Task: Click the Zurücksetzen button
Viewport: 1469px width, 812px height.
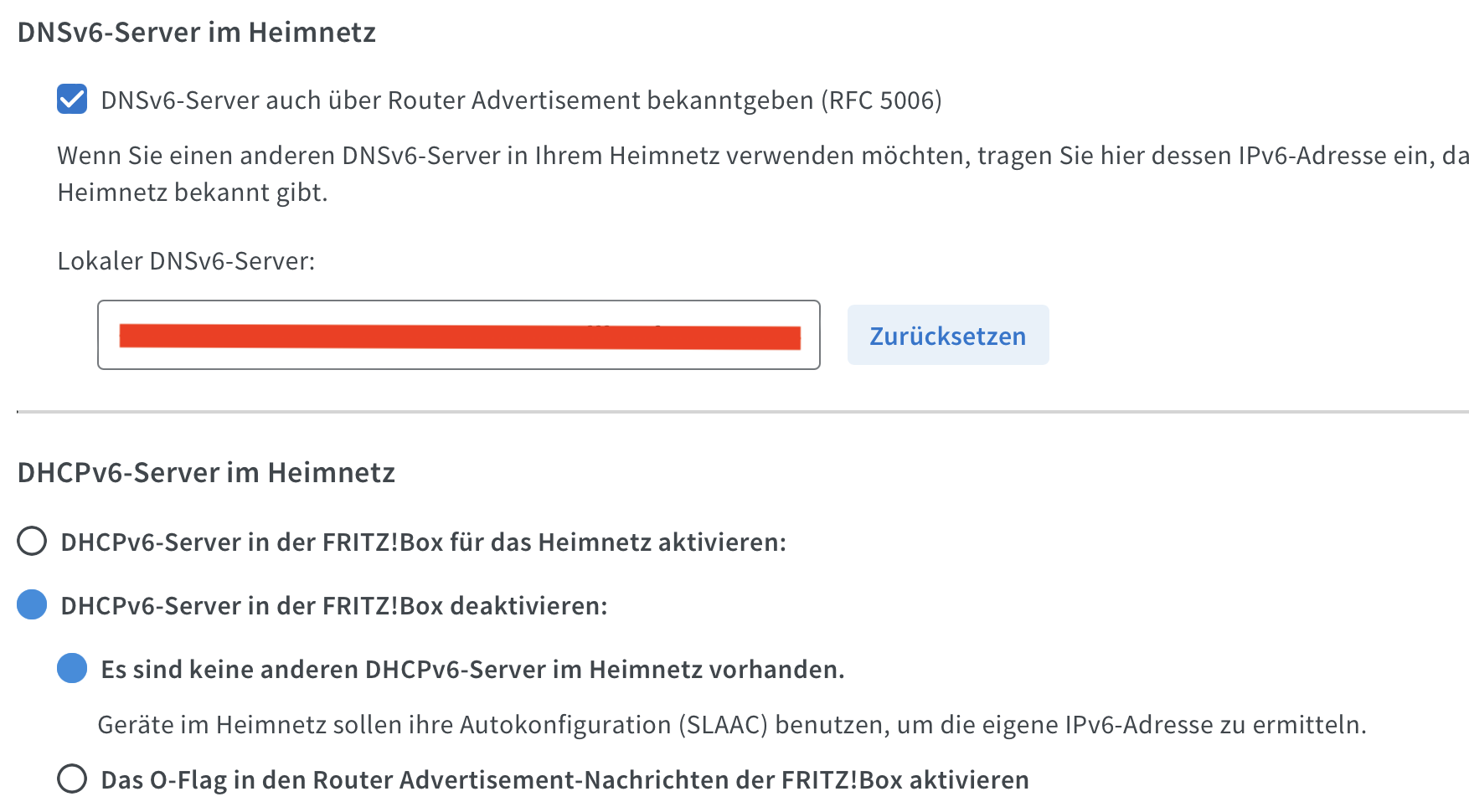Action: pyautogui.click(x=948, y=335)
